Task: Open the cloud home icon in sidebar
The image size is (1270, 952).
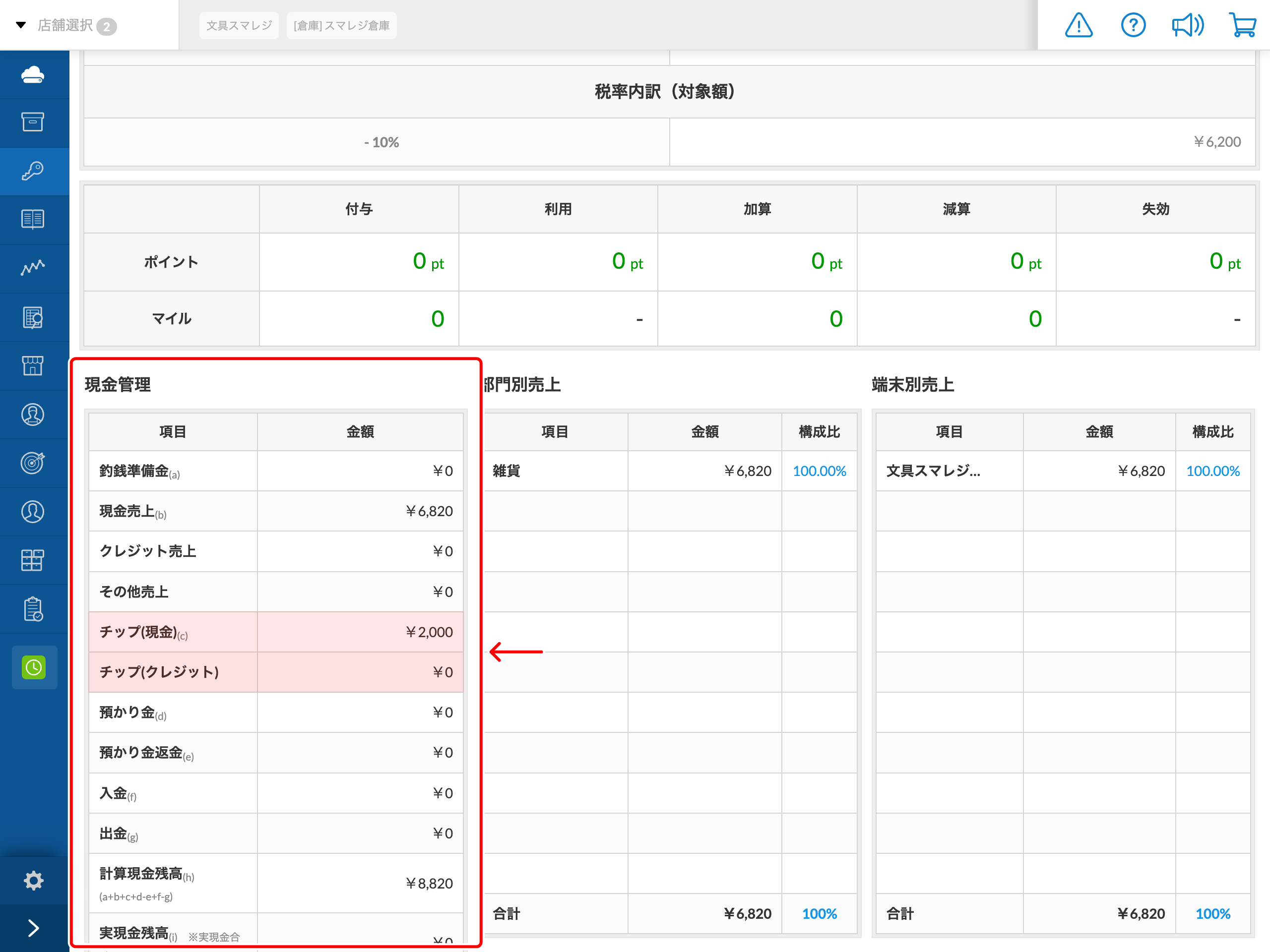Action: click(33, 74)
